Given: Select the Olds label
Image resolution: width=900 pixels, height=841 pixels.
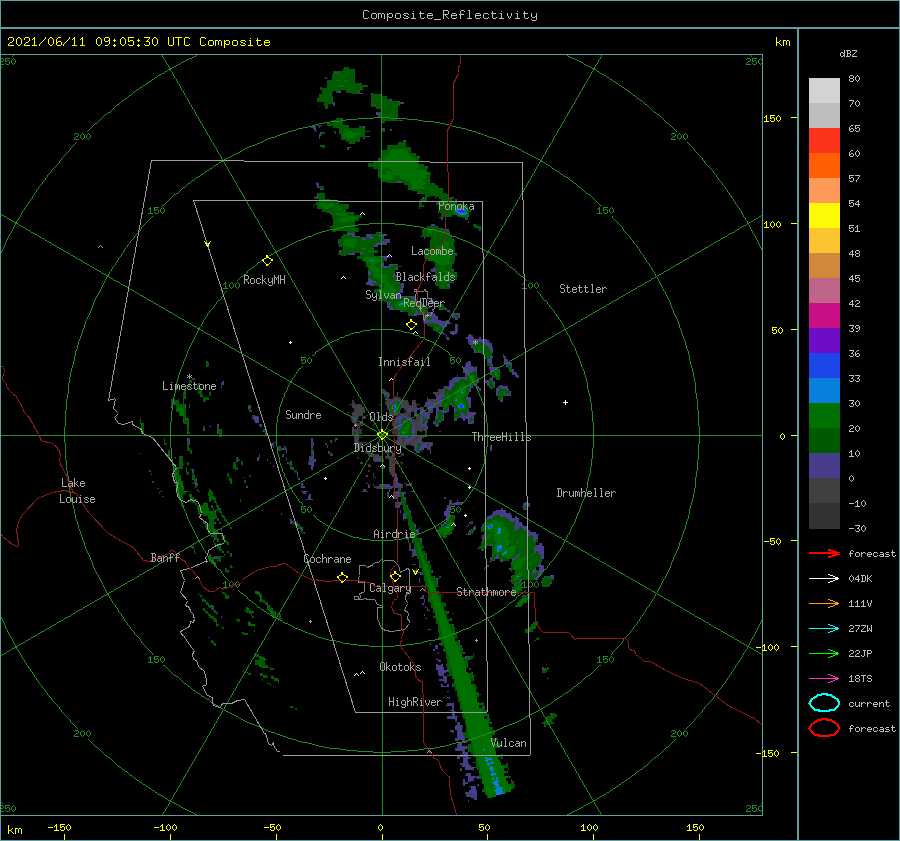Looking at the screenshot, I should point(381,417).
